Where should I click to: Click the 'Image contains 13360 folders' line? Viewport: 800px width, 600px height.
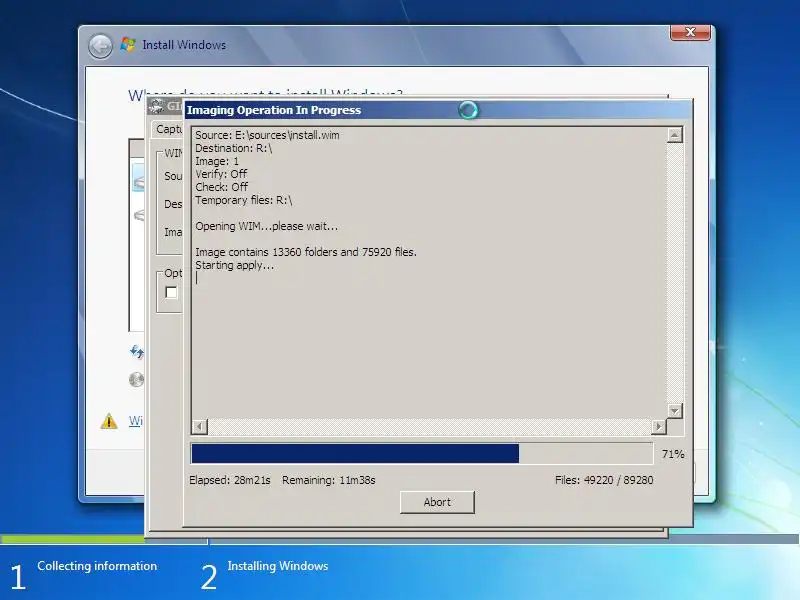pyautogui.click(x=306, y=252)
